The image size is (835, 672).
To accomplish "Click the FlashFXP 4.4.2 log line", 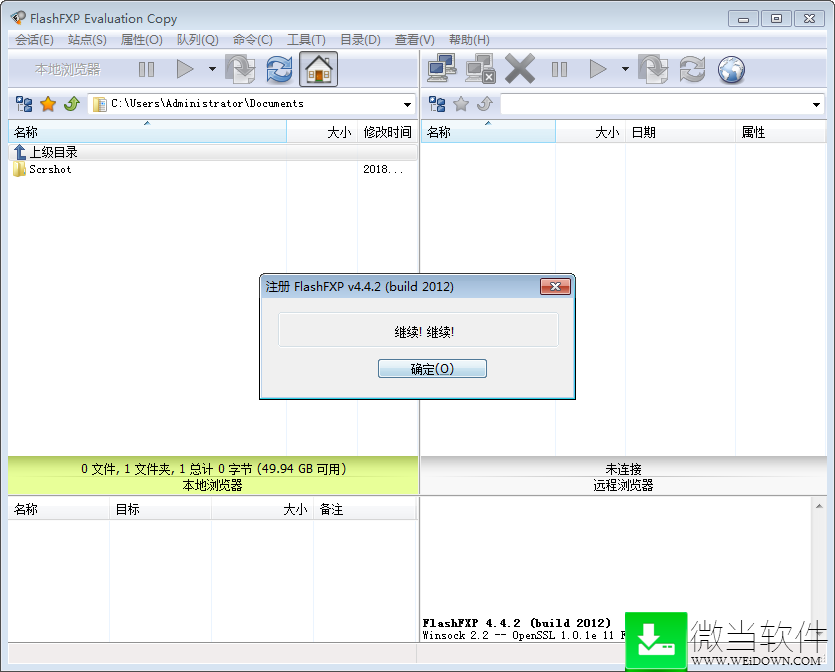I will [517, 622].
